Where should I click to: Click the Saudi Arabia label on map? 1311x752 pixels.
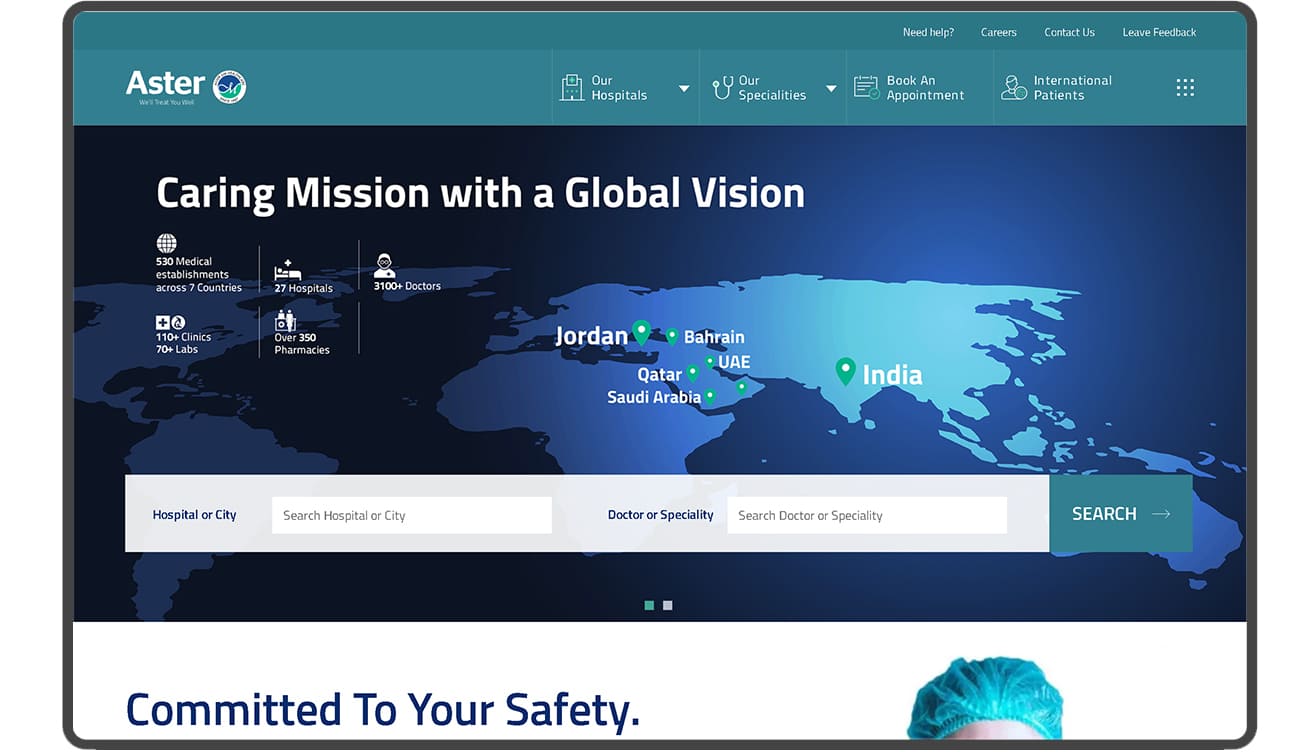pyautogui.click(x=654, y=397)
